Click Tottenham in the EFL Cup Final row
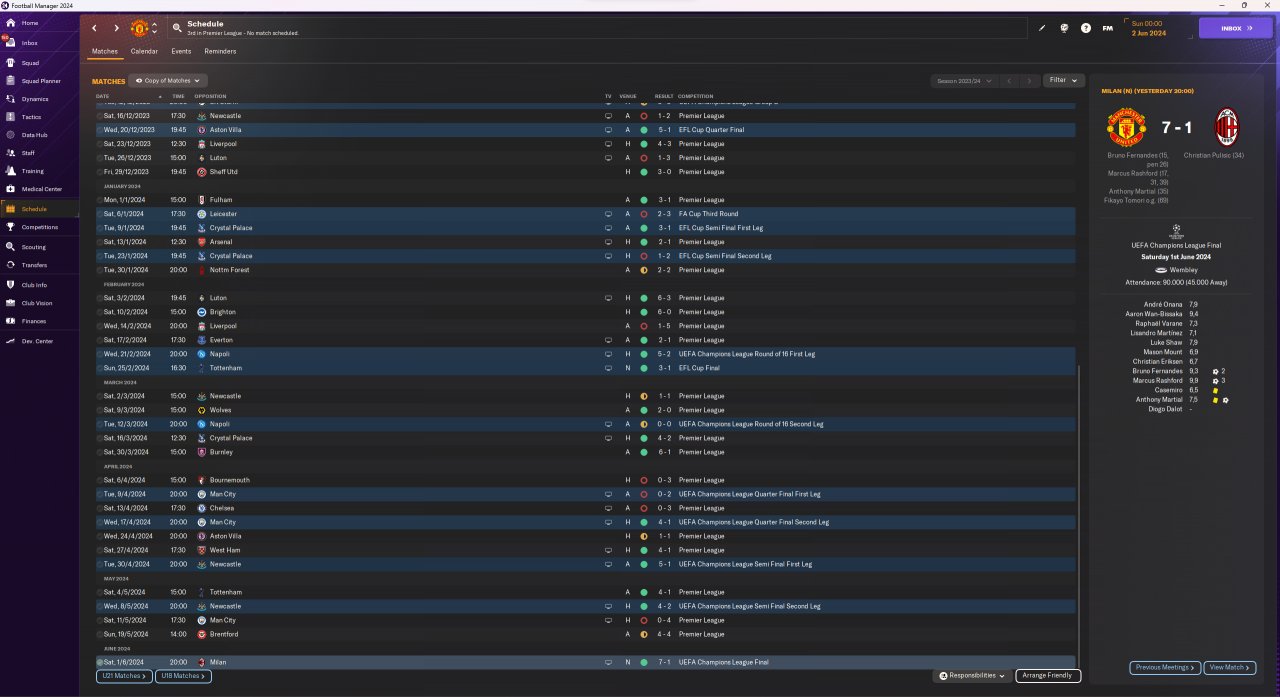This screenshot has height=697, width=1280. 225,368
